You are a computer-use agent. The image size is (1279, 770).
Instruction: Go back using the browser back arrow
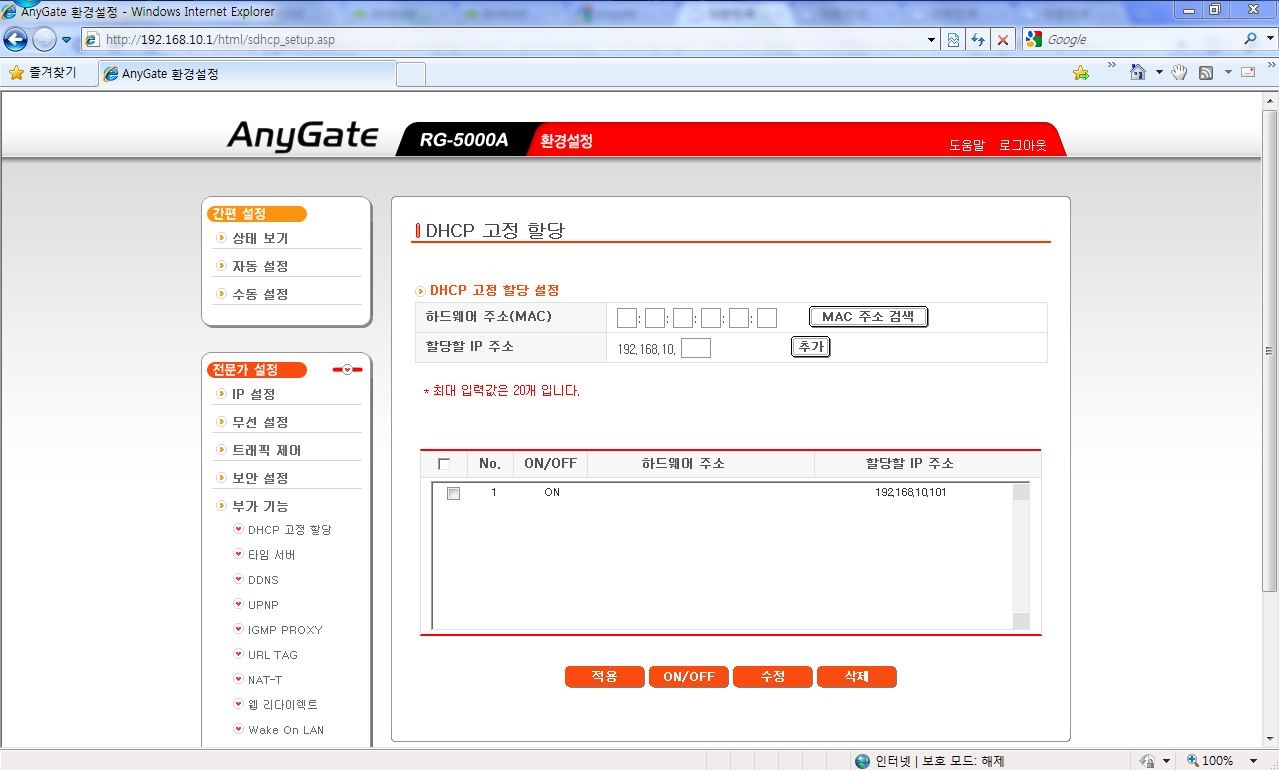pyautogui.click(x=15, y=40)
